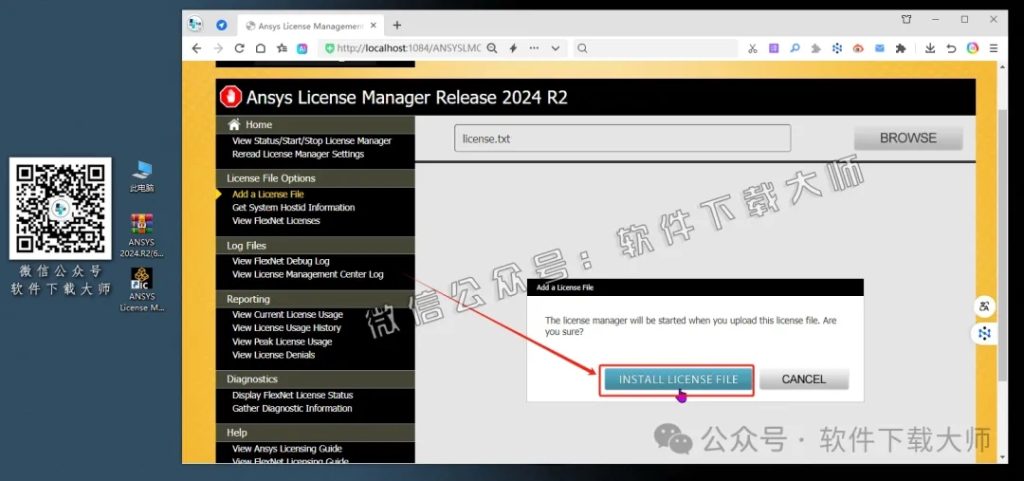This screenshot has width=1024, height=481.
Task: Click the Home link in sidebar
Action: point(259,125)
